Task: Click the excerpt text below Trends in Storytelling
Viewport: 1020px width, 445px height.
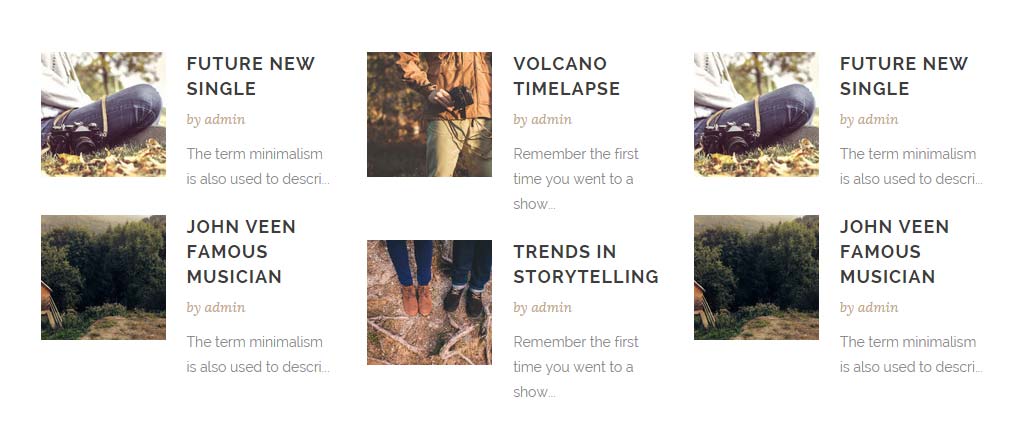Action: click(x=575, y=367)
